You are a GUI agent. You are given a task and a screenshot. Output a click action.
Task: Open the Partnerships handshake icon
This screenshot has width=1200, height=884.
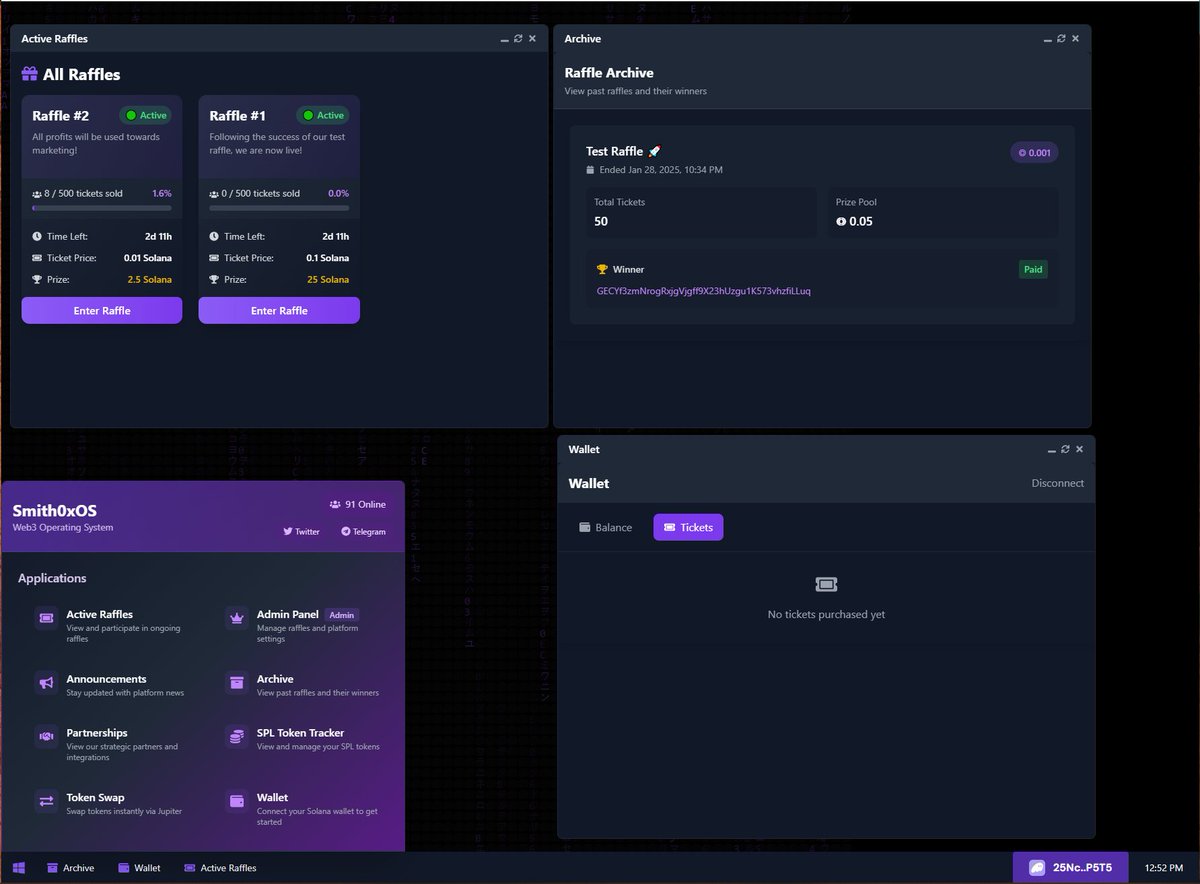coord(46,737)
